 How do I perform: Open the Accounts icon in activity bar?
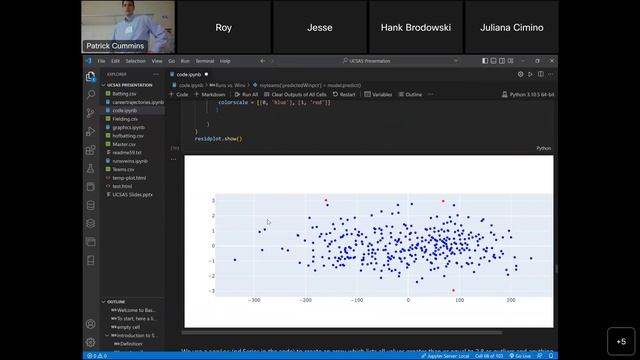click(x=91, y=324)
